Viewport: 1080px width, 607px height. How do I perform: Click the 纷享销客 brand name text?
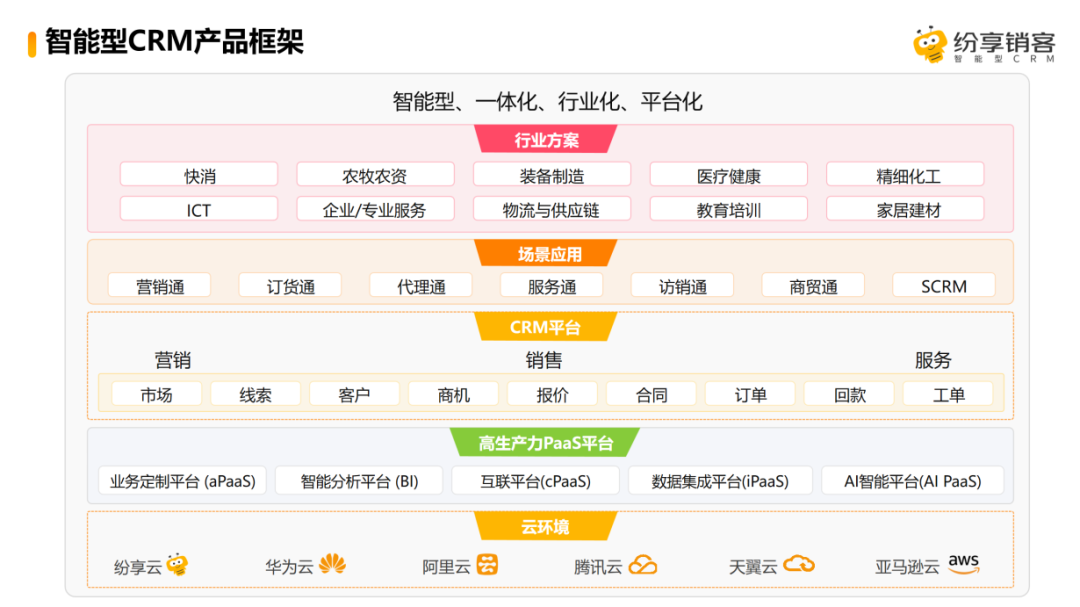[x=1004, y=42]
